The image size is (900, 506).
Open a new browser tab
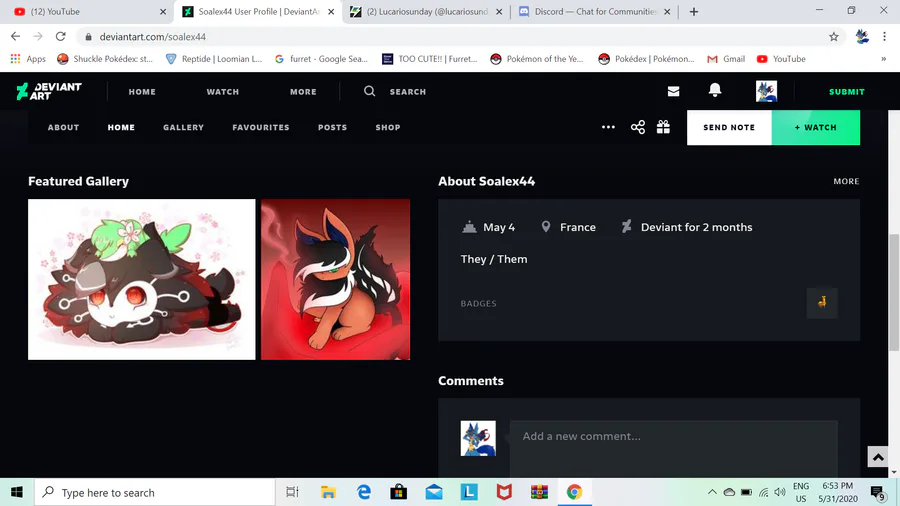(694, 11)
